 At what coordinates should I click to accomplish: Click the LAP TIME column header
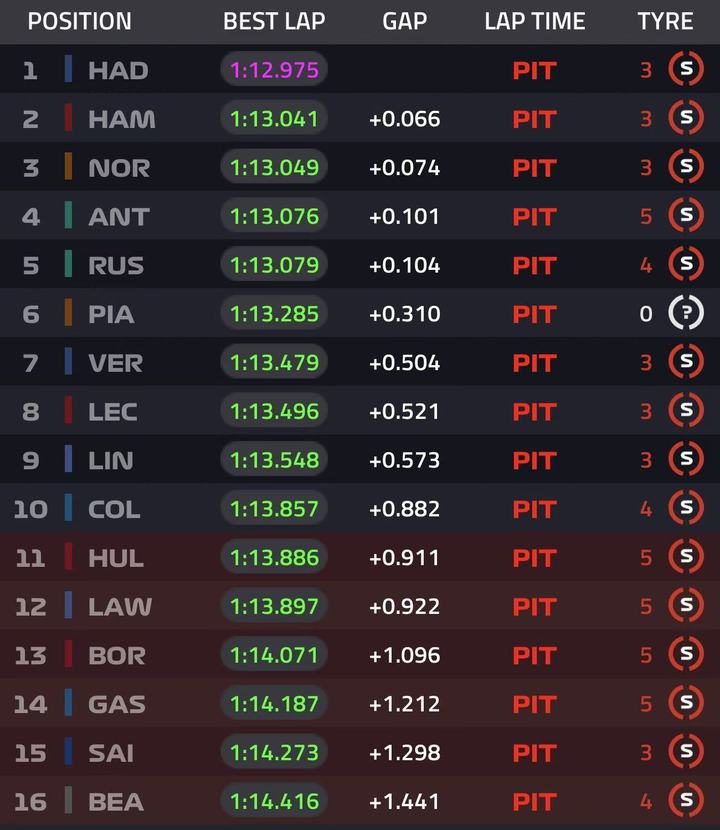pyautogui.click(x=535, y=21)
